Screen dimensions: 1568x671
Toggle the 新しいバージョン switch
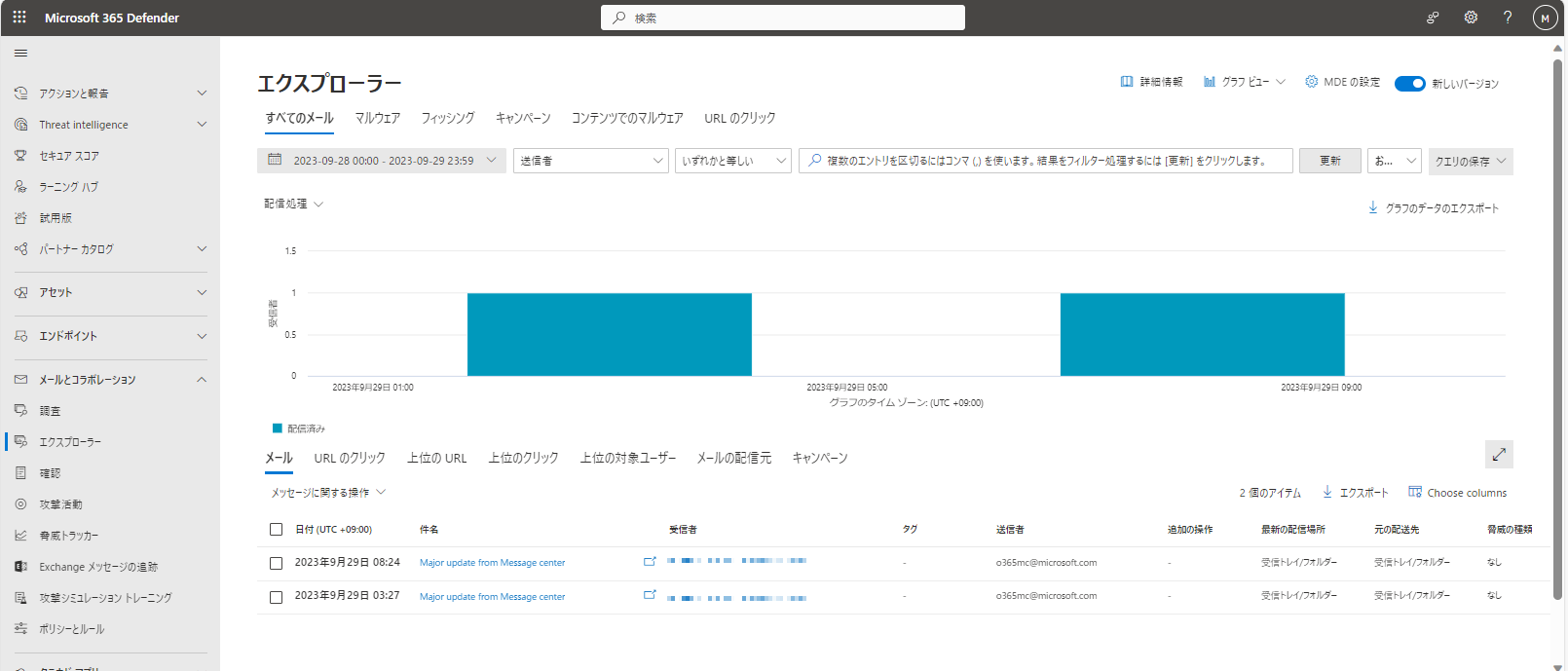point(1409,84)
